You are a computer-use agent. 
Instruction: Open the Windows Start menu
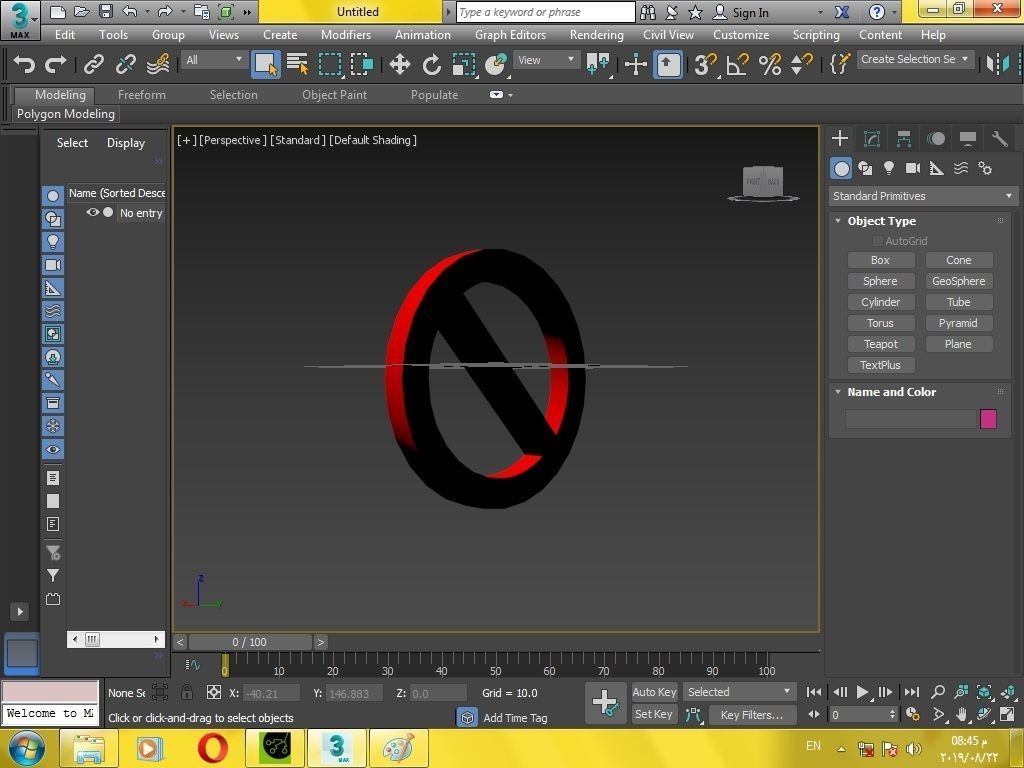click(24, 748)
